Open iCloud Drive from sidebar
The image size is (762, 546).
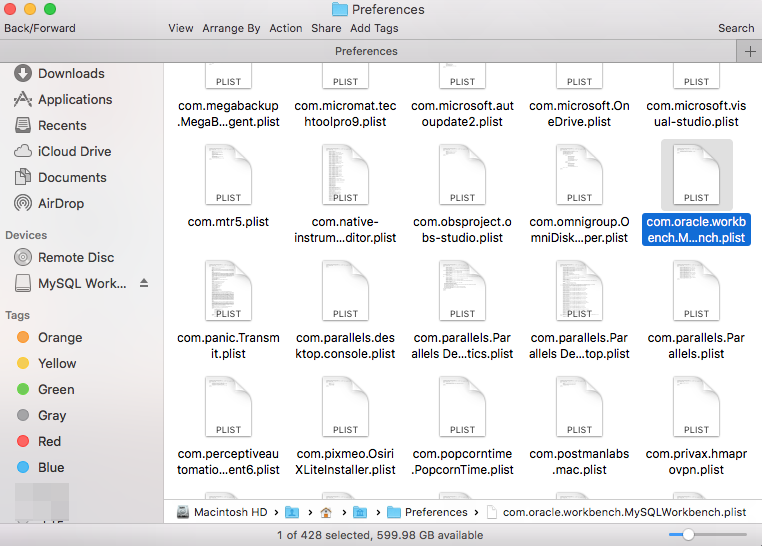[74, 151]
